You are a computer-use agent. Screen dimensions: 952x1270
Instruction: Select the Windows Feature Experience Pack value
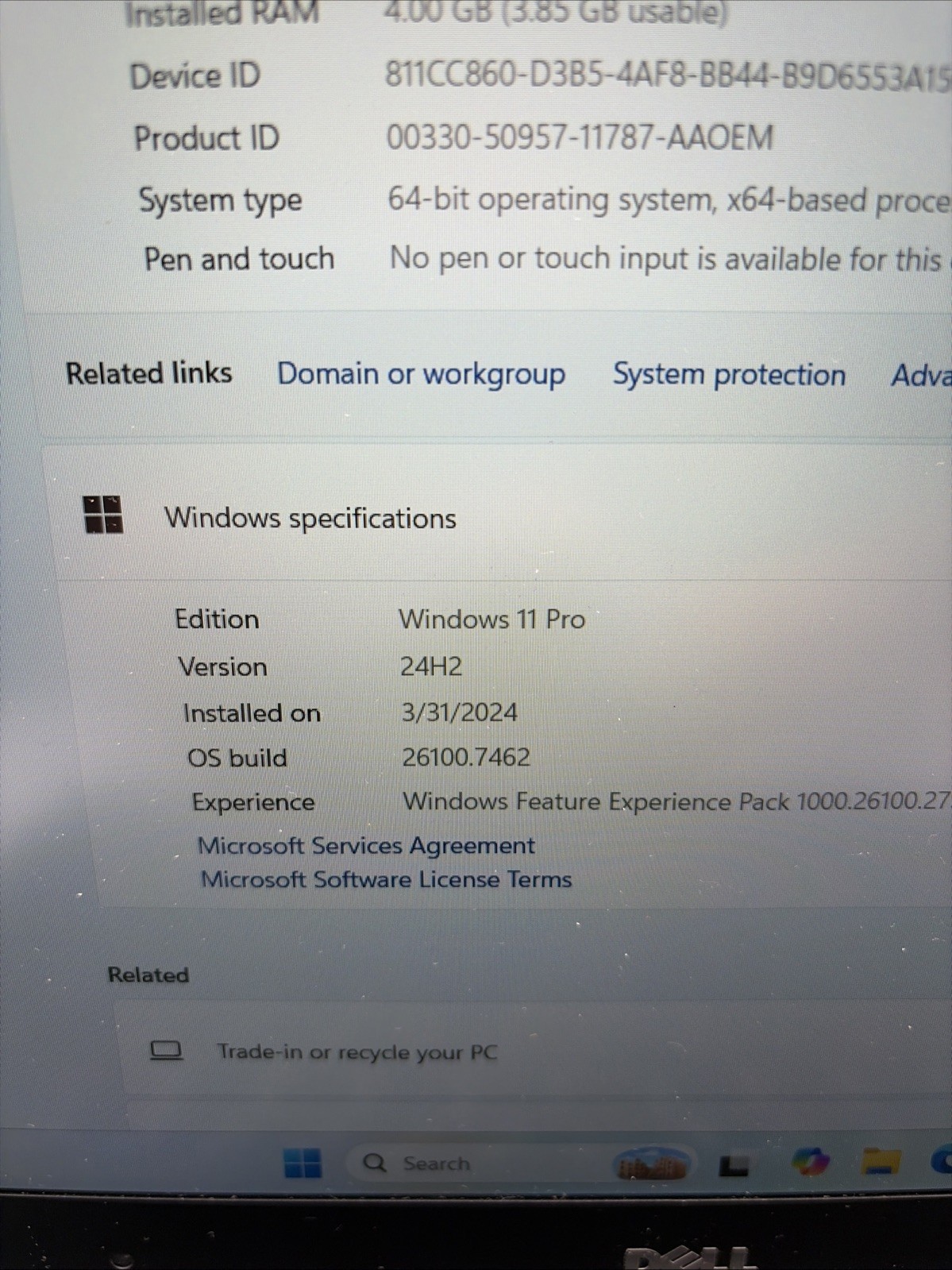(677, 802)
